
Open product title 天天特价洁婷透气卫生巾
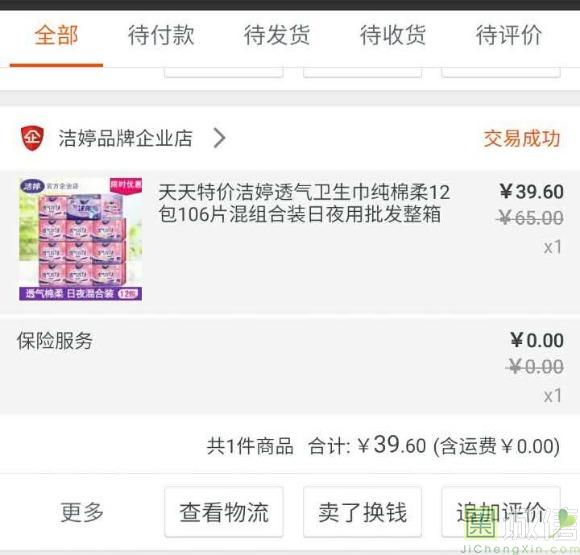click(x=304, y=203)
